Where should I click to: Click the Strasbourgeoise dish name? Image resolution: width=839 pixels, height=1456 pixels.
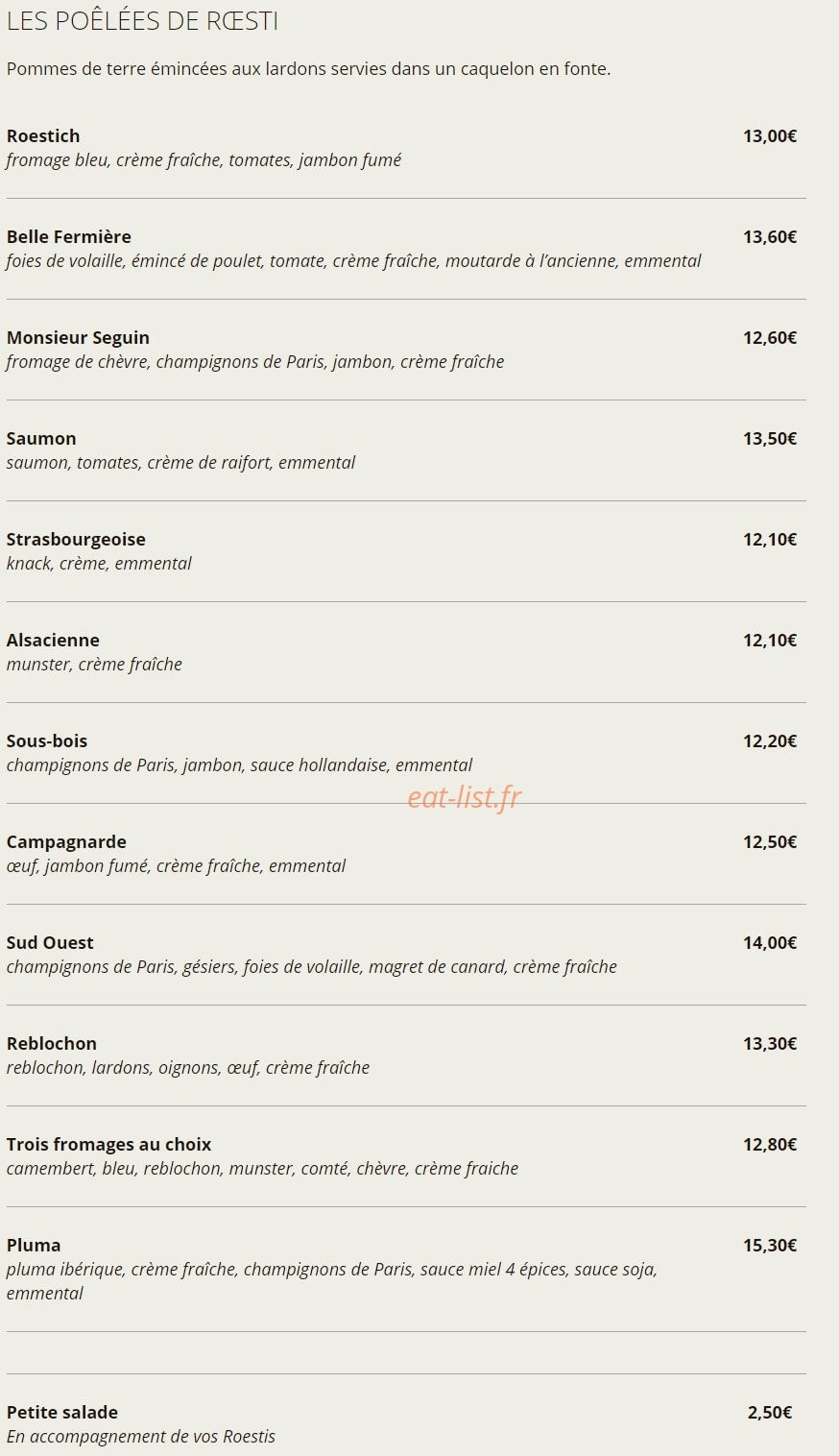(76, 540)
